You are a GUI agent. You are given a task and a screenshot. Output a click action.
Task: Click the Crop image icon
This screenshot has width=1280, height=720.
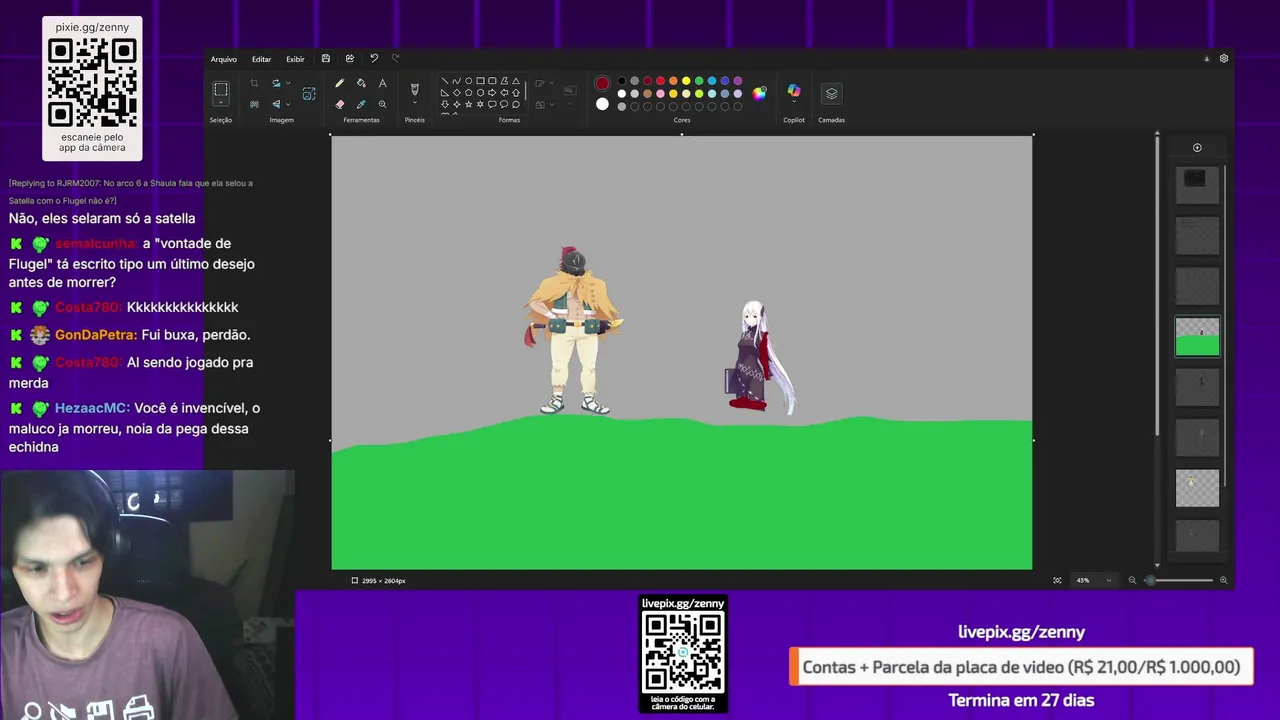coord(254,83)
